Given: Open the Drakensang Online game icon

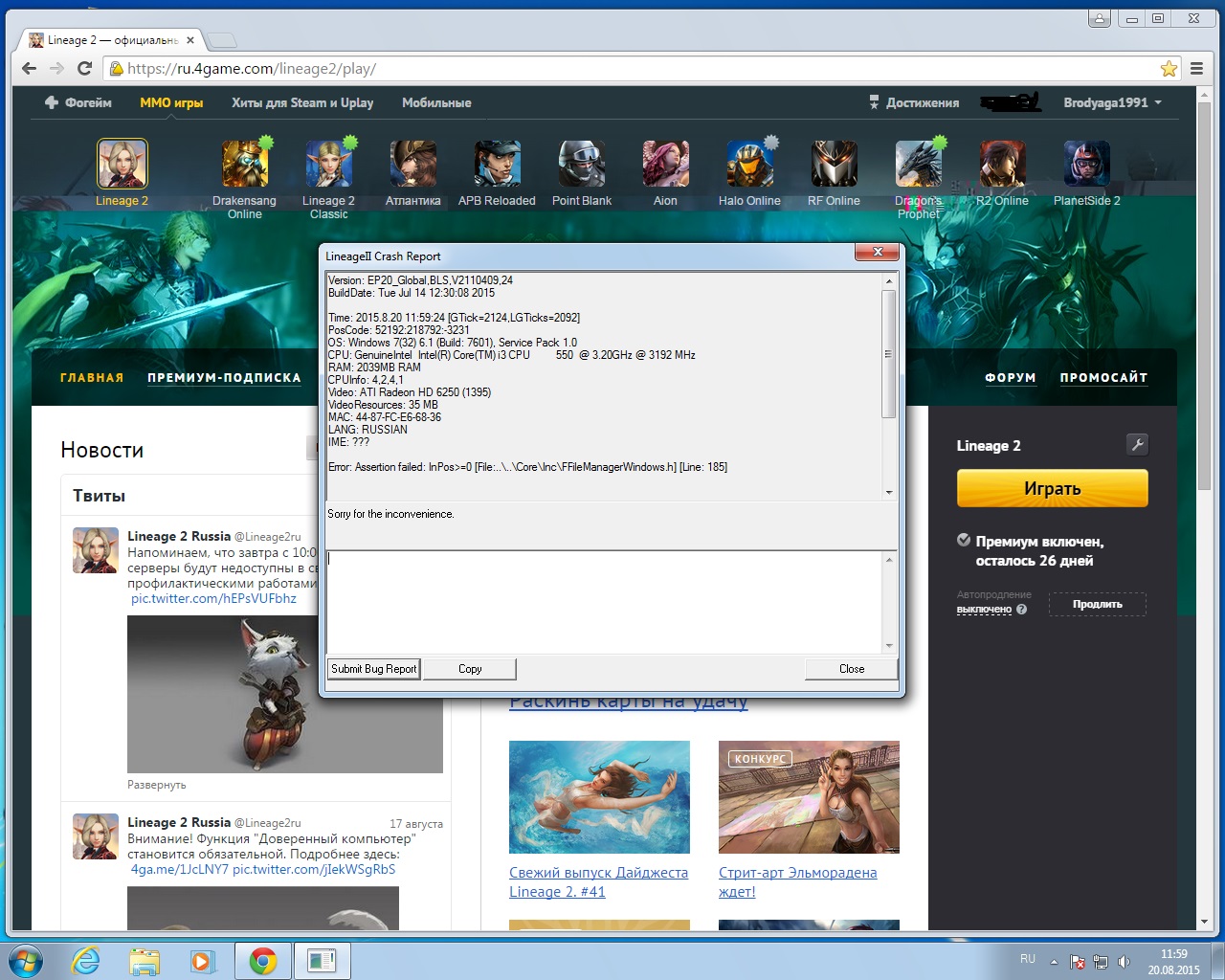Looking at the screenshot, I should (x=245, y=164).
